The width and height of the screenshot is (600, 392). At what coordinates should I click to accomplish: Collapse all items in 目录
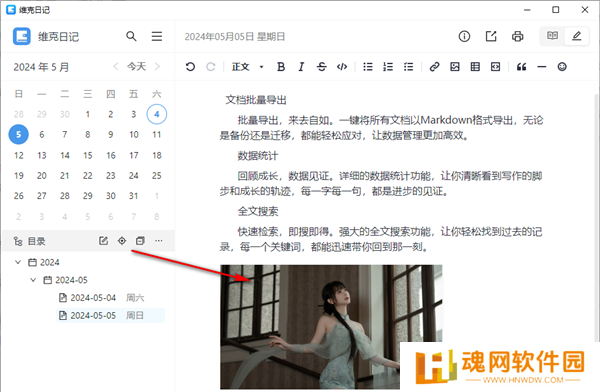pos(140,241)
